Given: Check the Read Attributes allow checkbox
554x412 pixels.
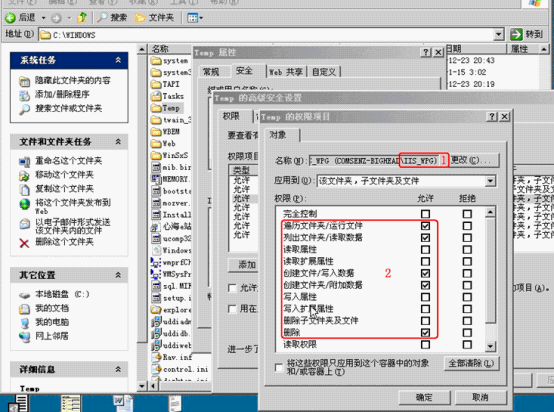Looking at the screenshot, I should point(425,249).
